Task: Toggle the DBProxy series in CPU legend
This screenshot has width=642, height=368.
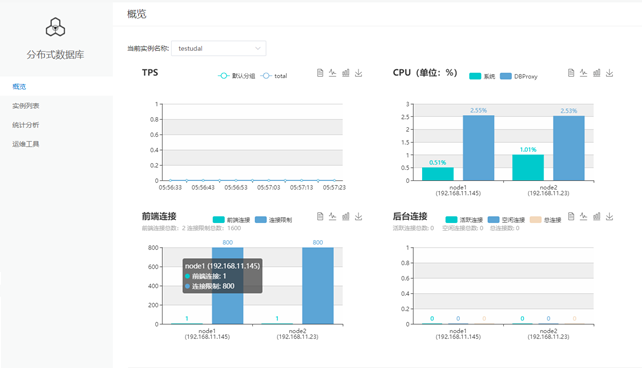Action: point(519,76)
